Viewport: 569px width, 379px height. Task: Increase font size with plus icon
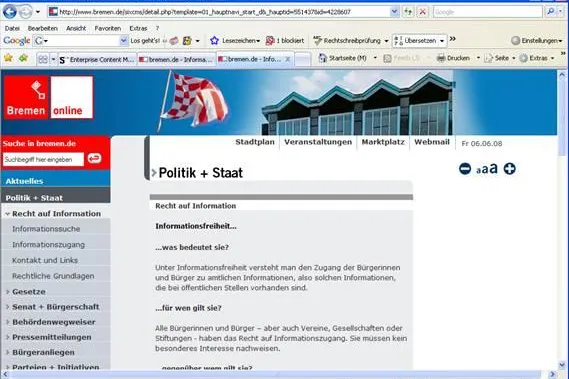(509, 168)
